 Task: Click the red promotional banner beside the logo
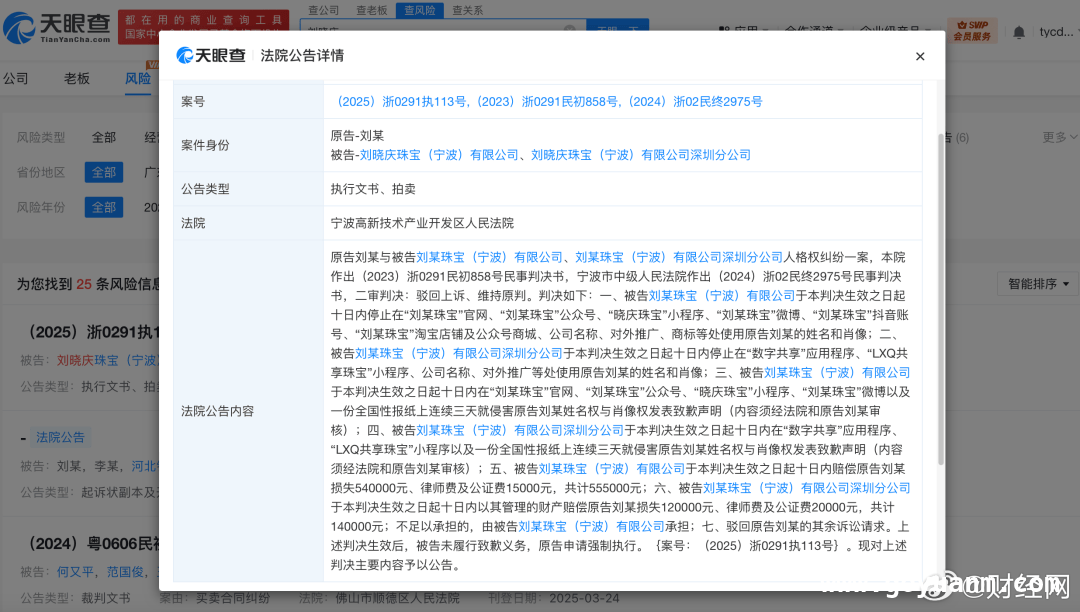(x=203, y=27)
